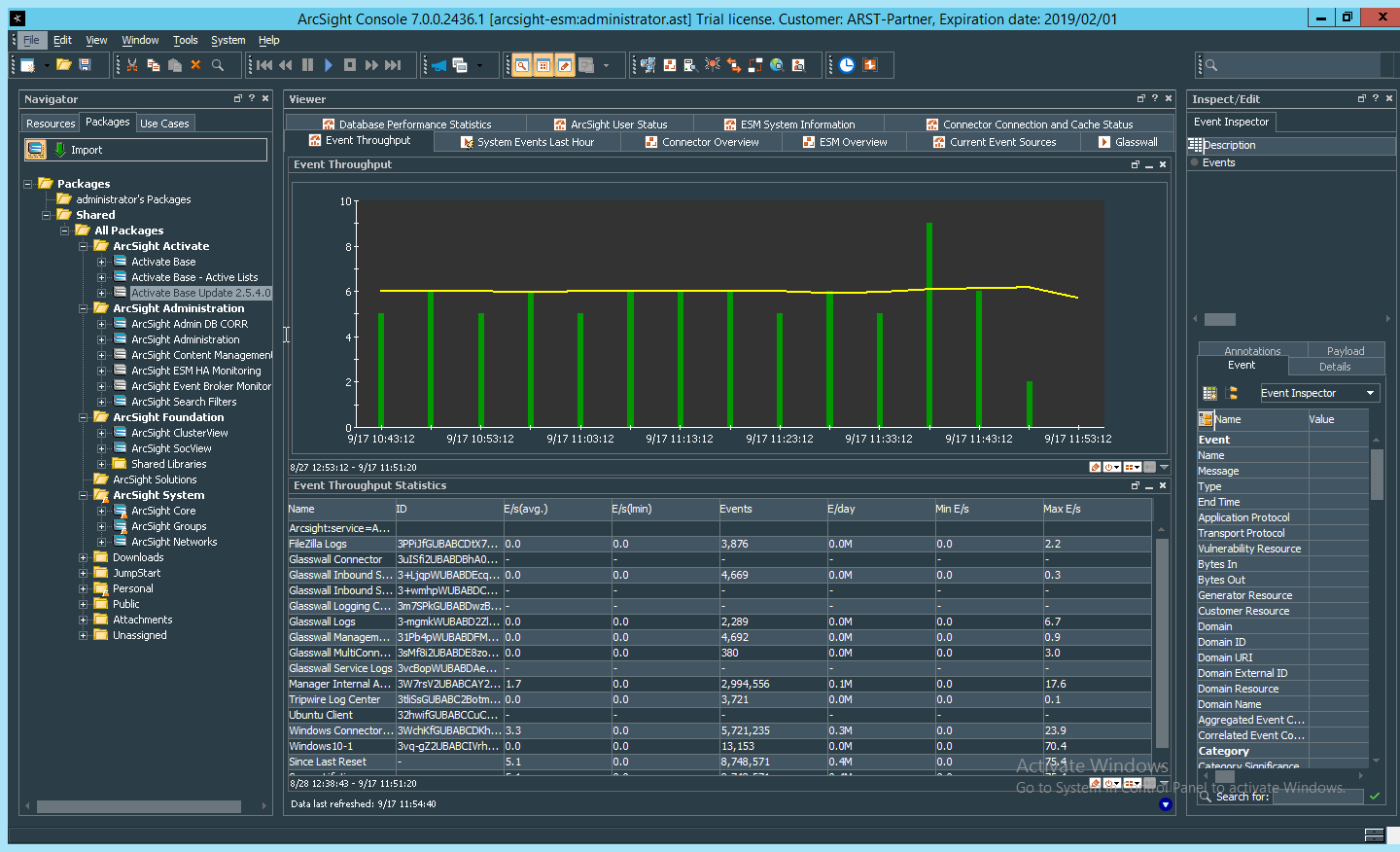Click the orange delete X toolbar icon
Screen dimensions: 1400x852
(x=195, y=65)
